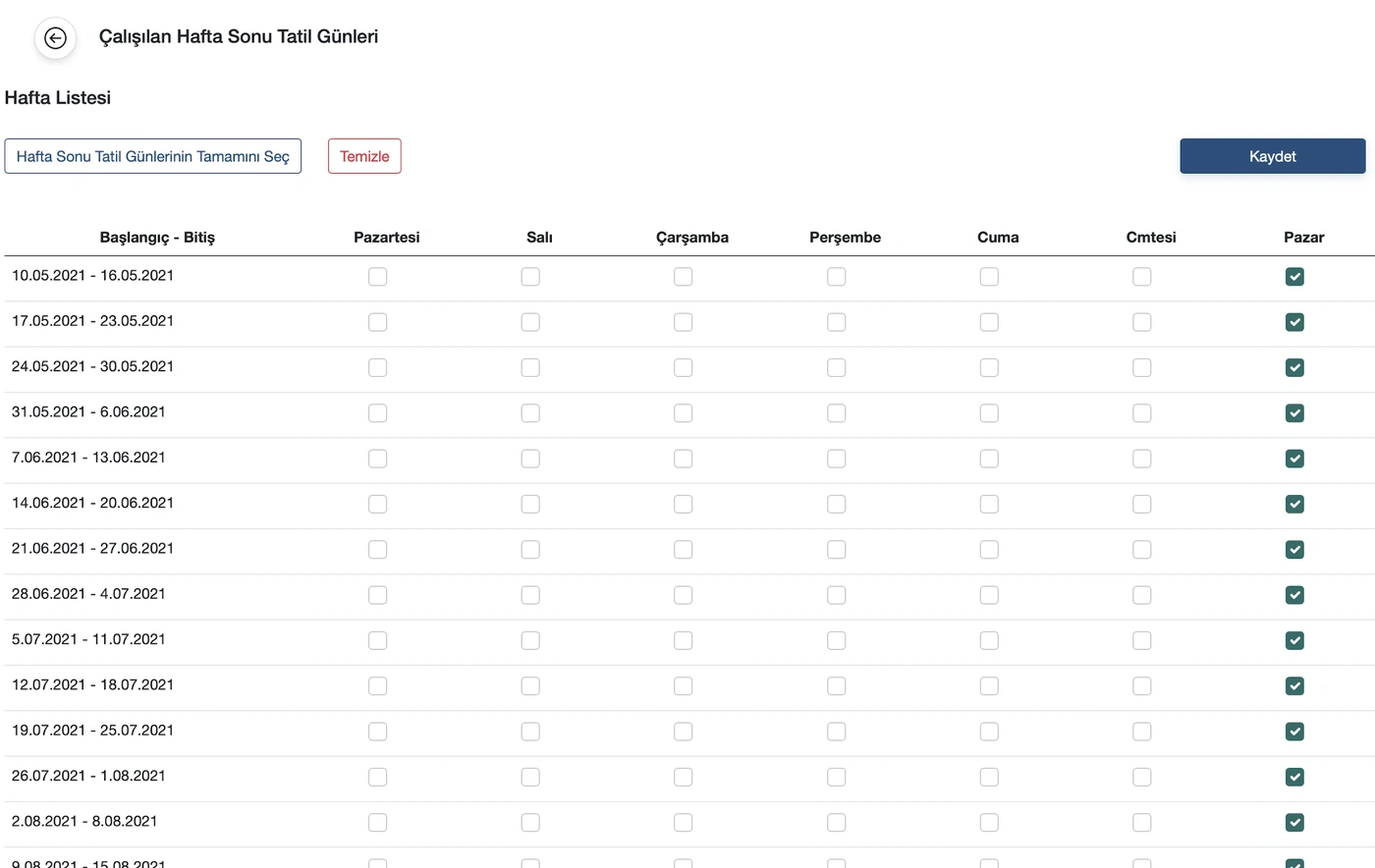This screenshot has height=868, width=1375.
Task: Select the date range '21.06.2021 - 27.06.2021'
Action: click(93, 548)
